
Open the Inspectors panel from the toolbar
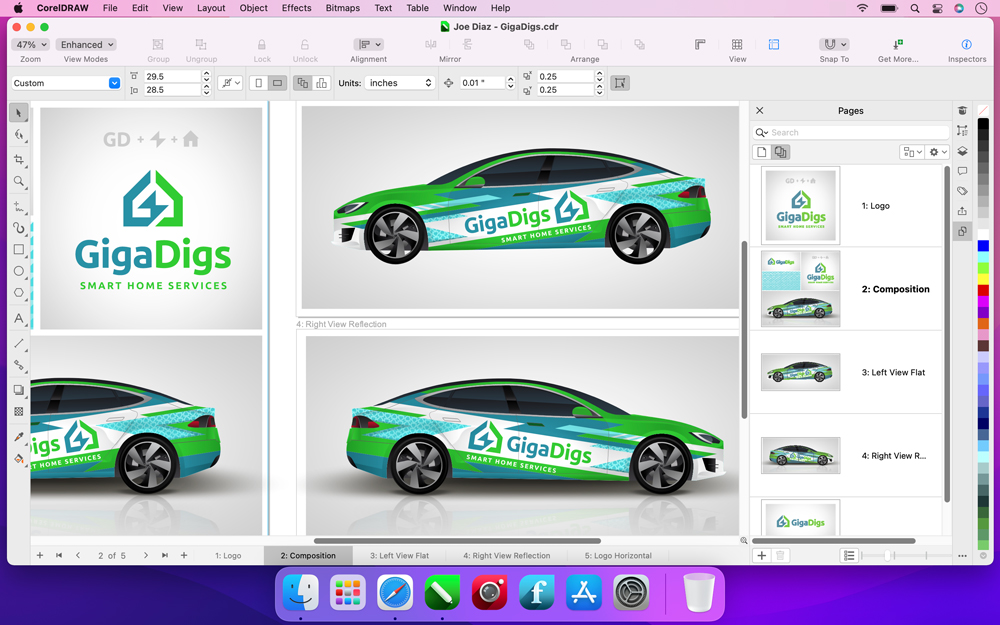966,45
